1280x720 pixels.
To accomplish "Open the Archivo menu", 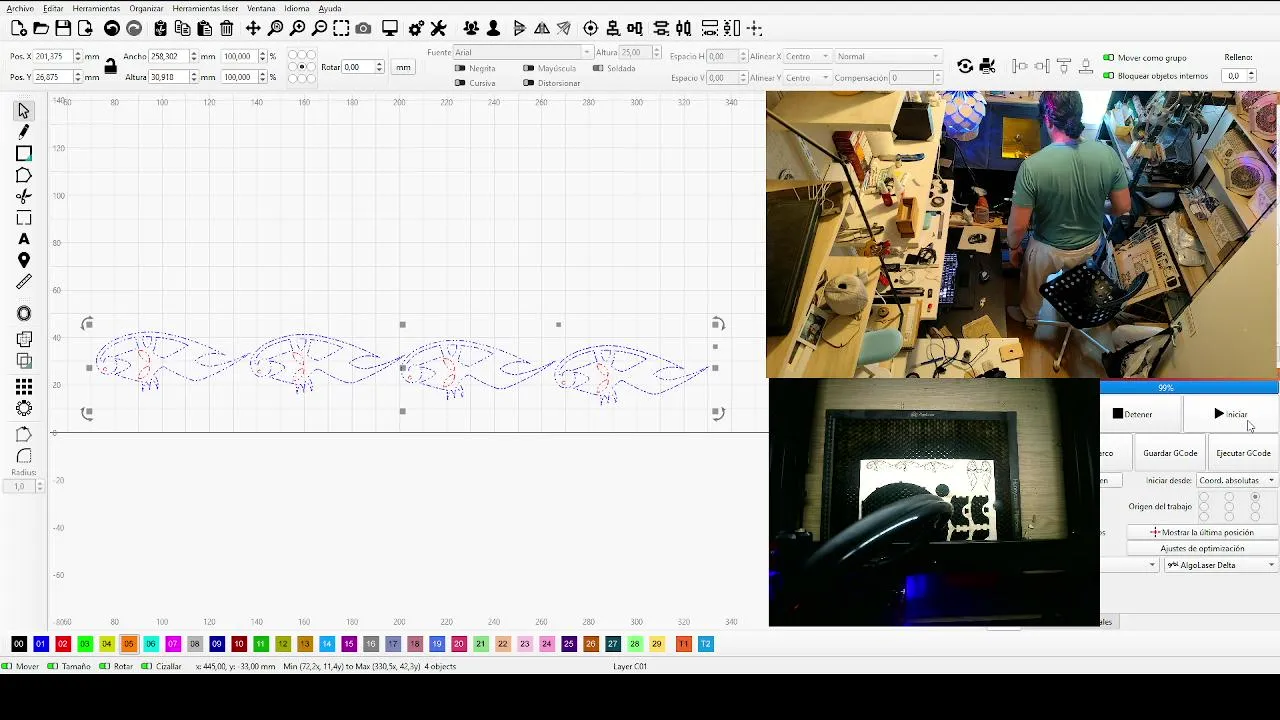I will coord(20,8).
